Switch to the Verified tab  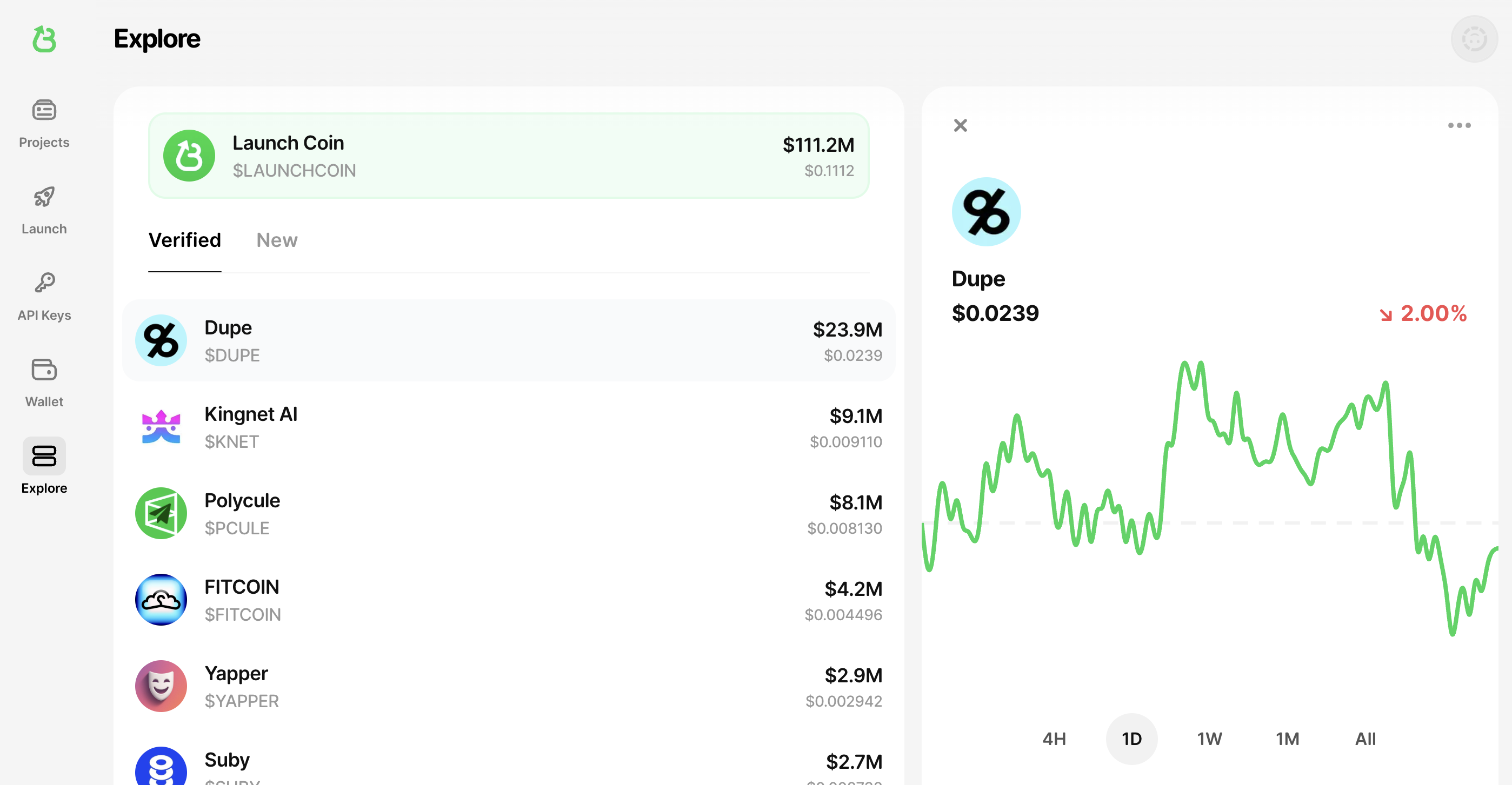coord(184,240)
